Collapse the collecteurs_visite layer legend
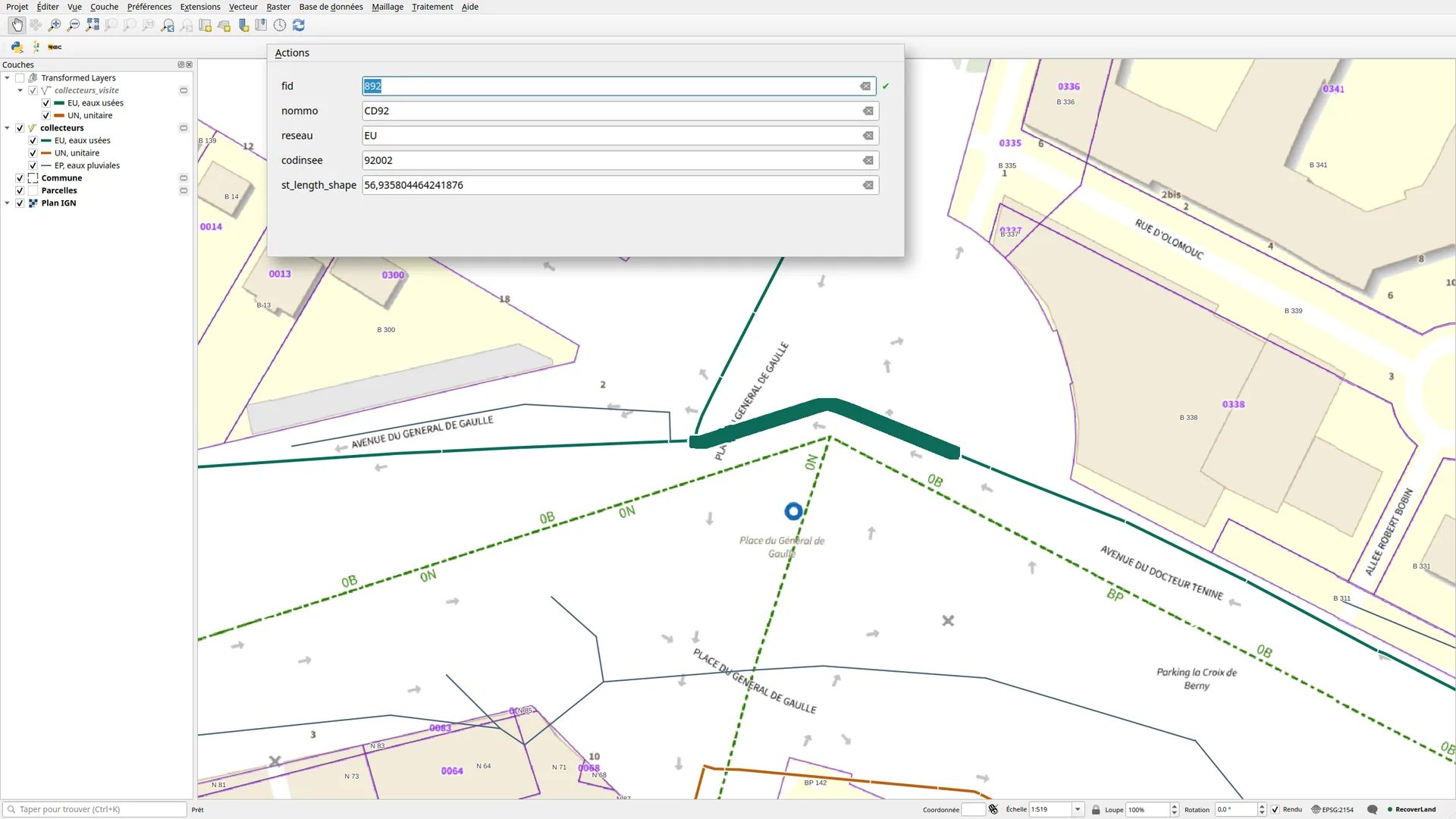 (x=20, y=90)
